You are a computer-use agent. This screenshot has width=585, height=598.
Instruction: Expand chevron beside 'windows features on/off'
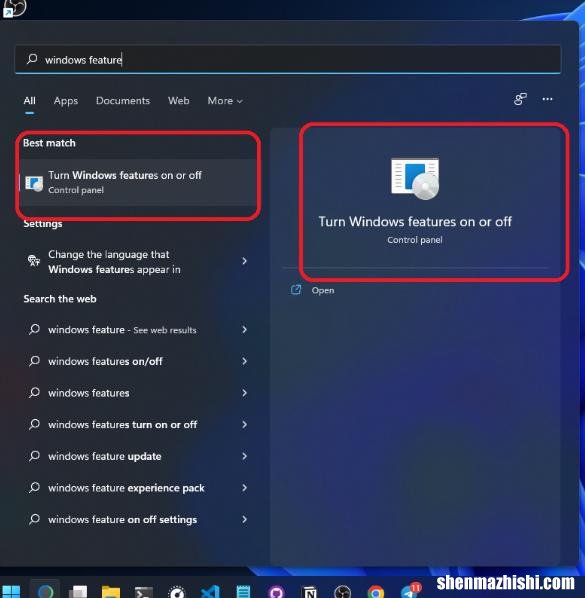[244, 361]
